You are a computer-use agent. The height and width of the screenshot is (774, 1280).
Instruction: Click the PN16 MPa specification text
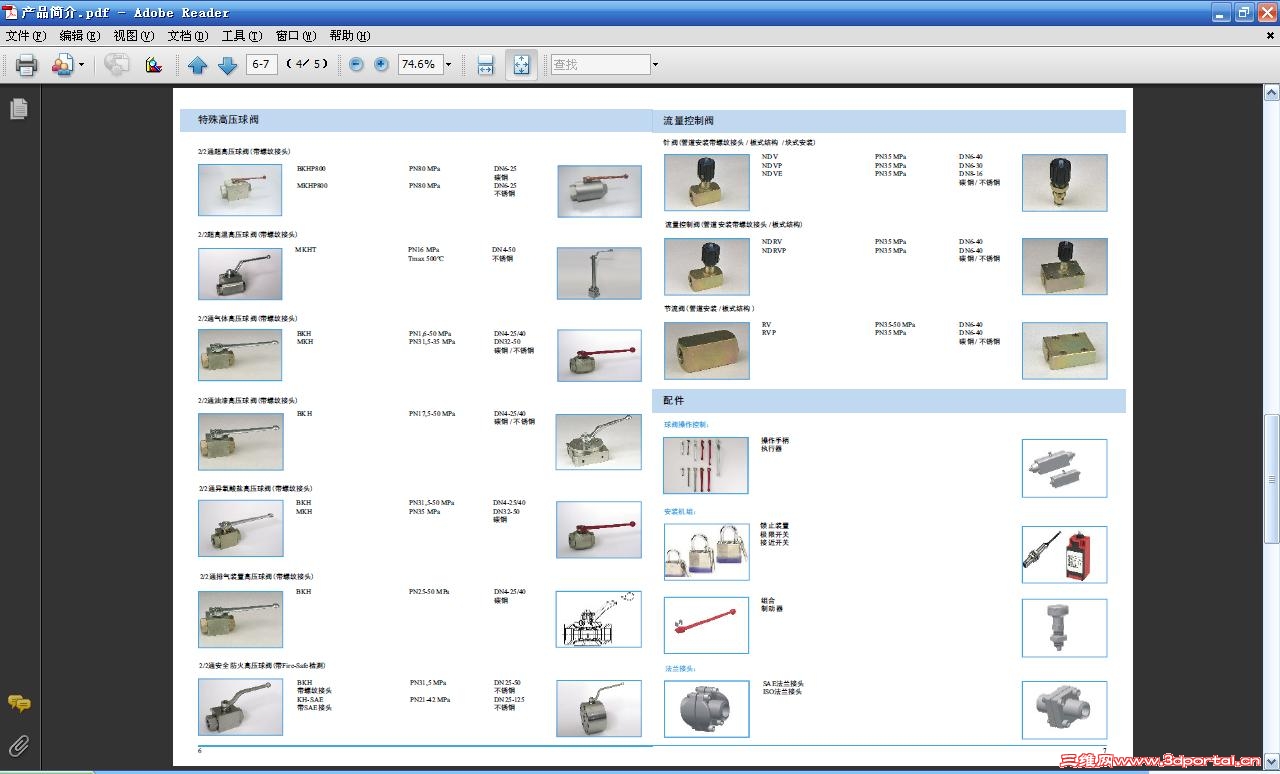click(x=423, y=249)
